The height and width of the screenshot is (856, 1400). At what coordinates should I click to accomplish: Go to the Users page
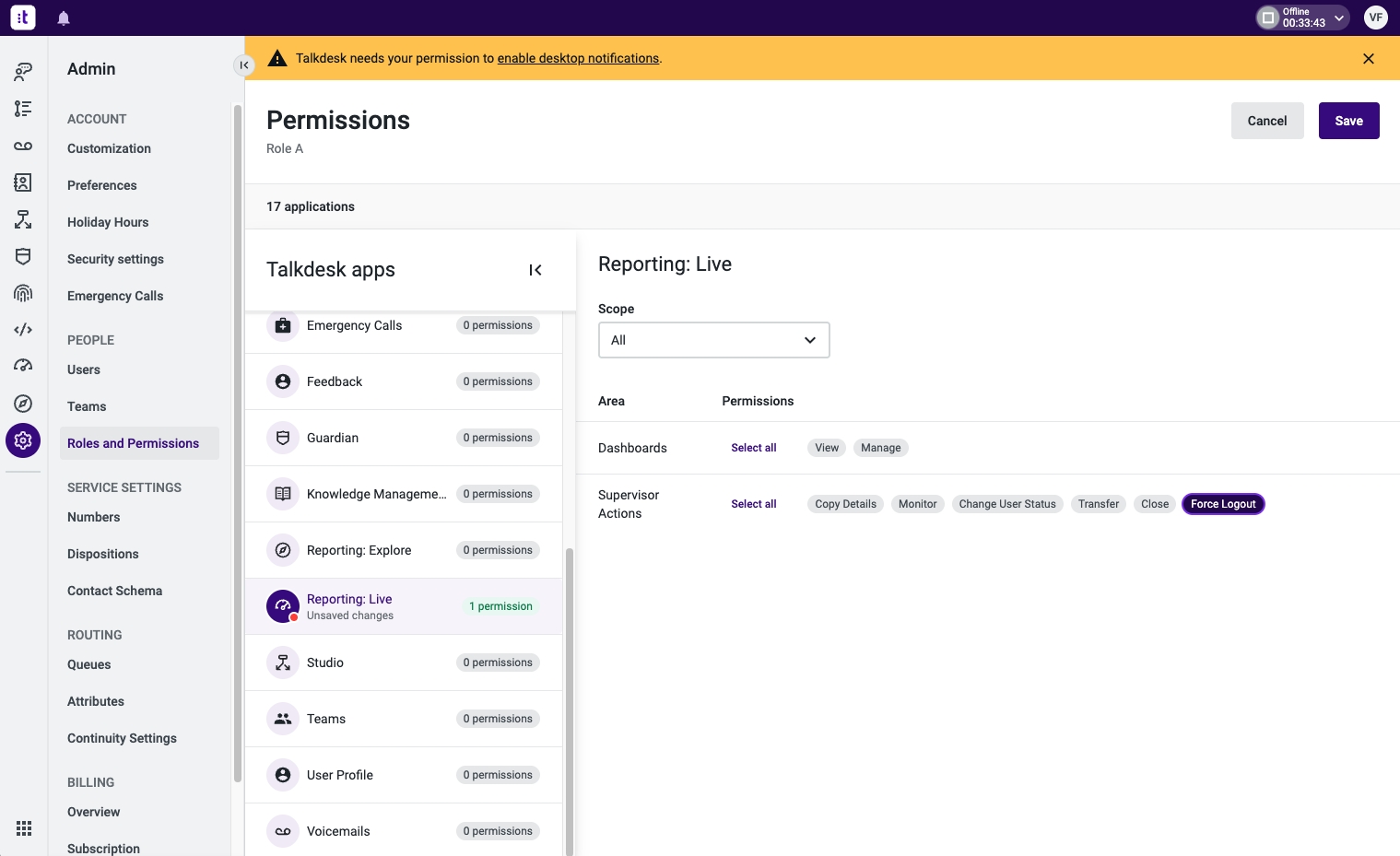pyautogui.click(x=84, y=369)
